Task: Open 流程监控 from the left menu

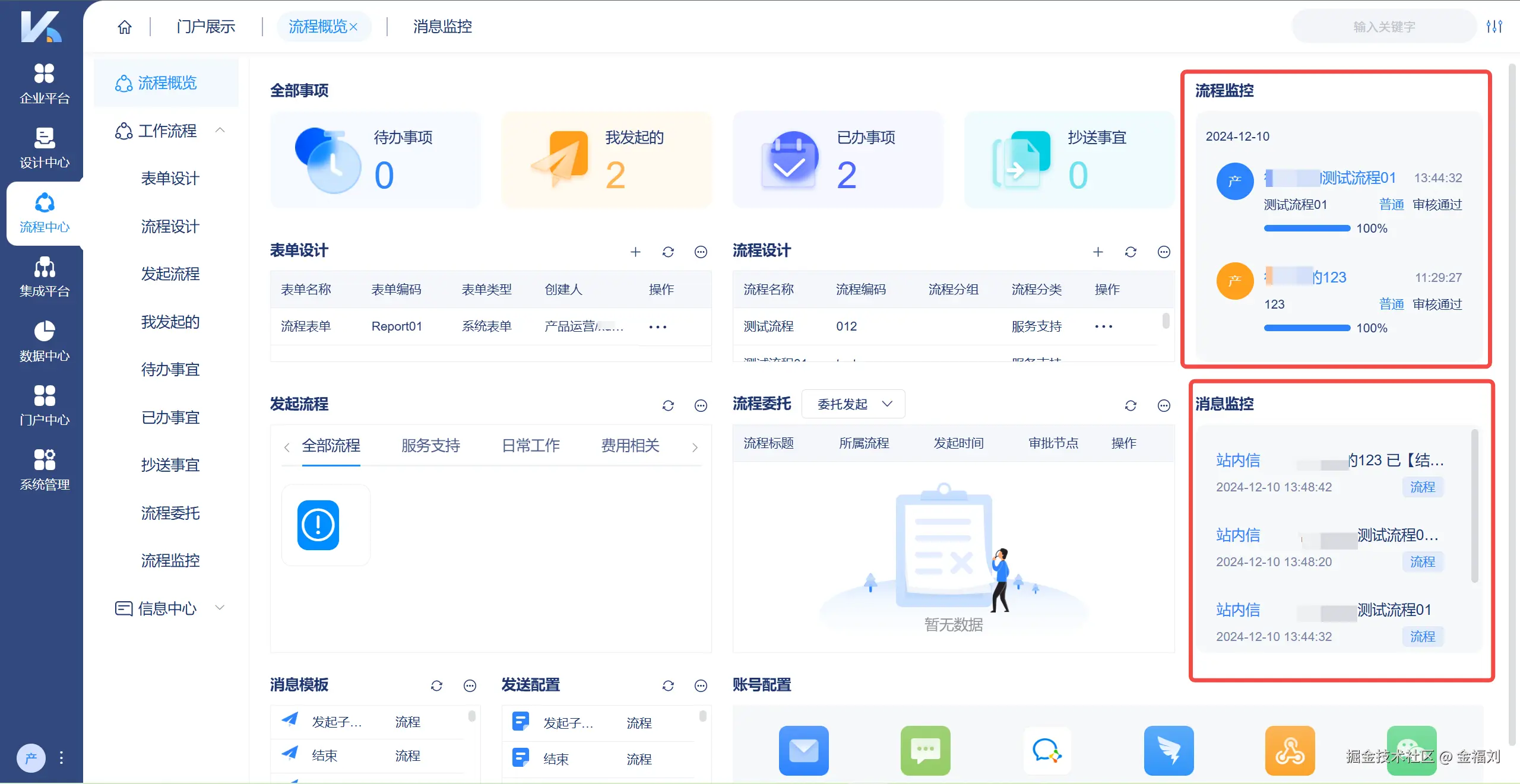Action: (170, 560)
